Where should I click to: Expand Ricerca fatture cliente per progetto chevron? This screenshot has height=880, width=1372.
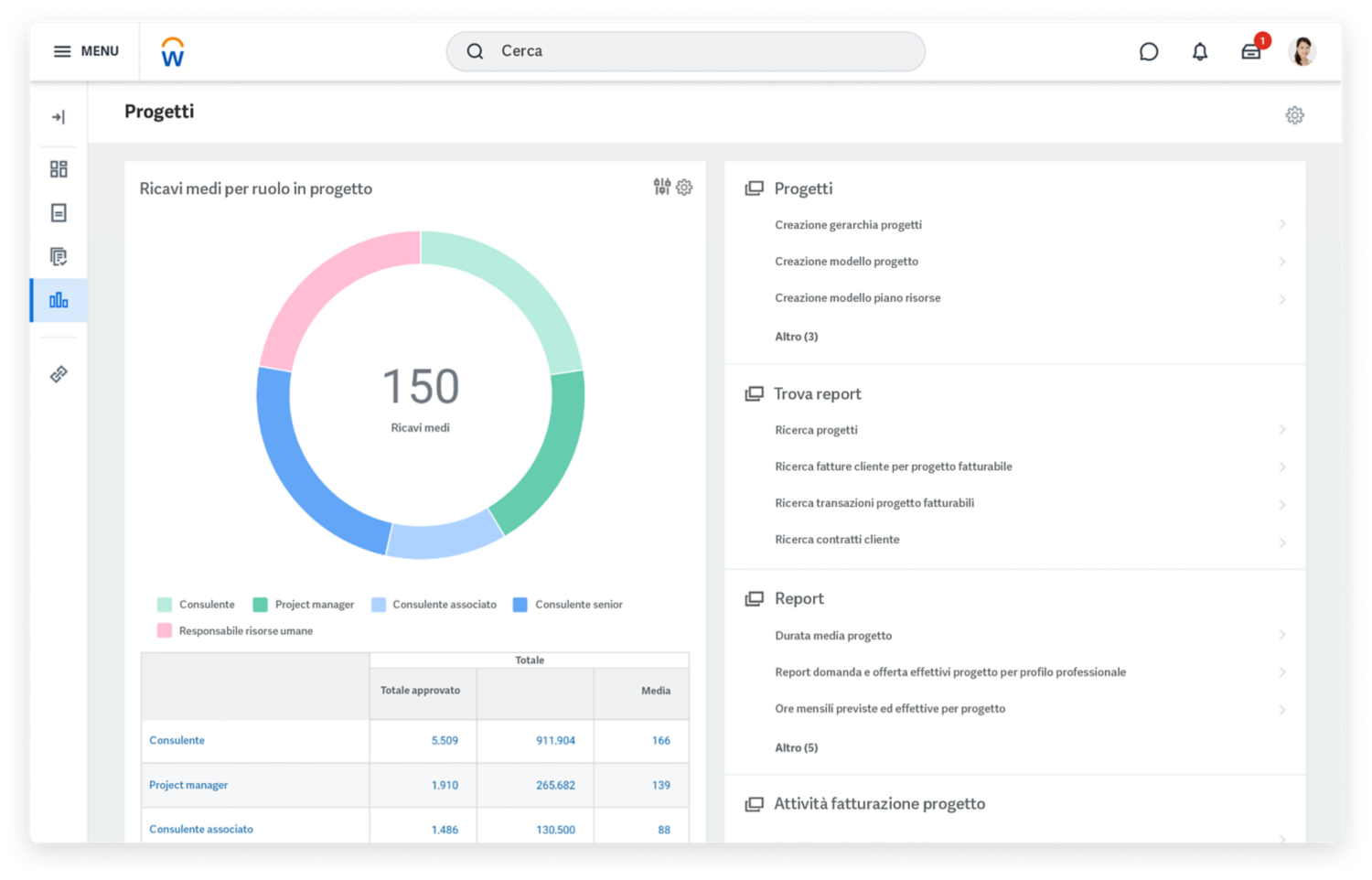point(1282,467)
